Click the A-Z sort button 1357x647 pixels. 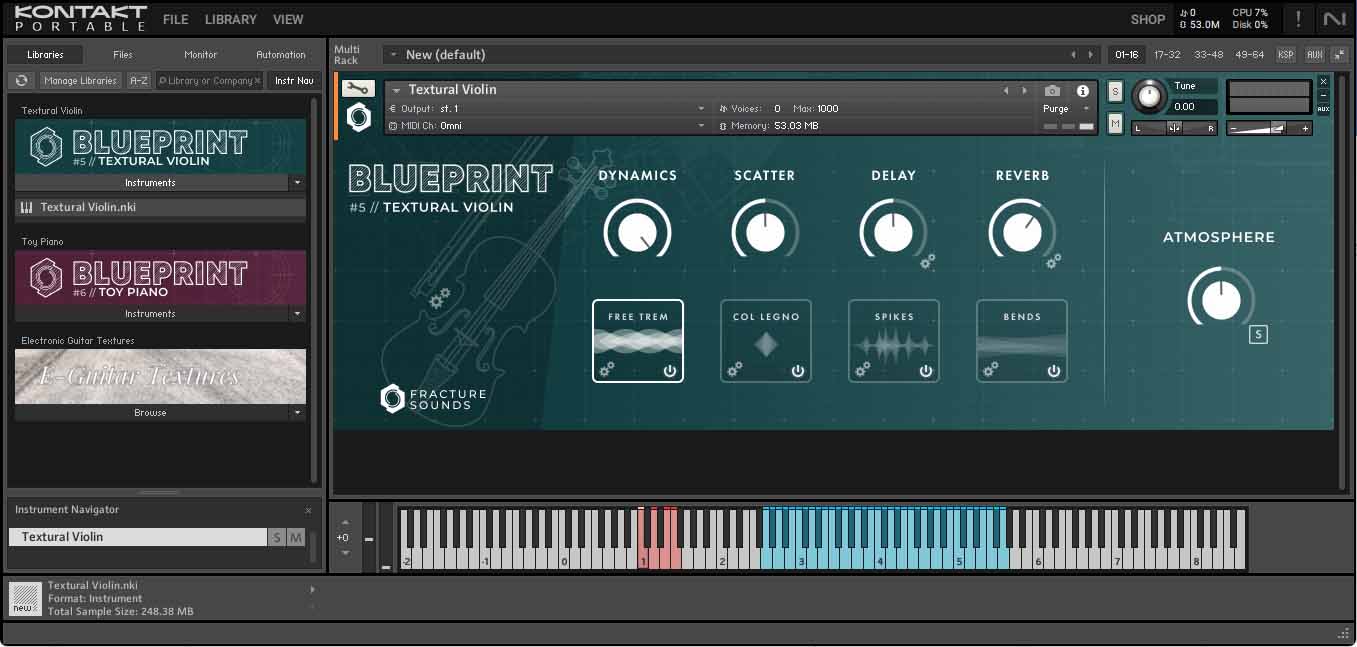pyautogui.click(x=139, y=80)
